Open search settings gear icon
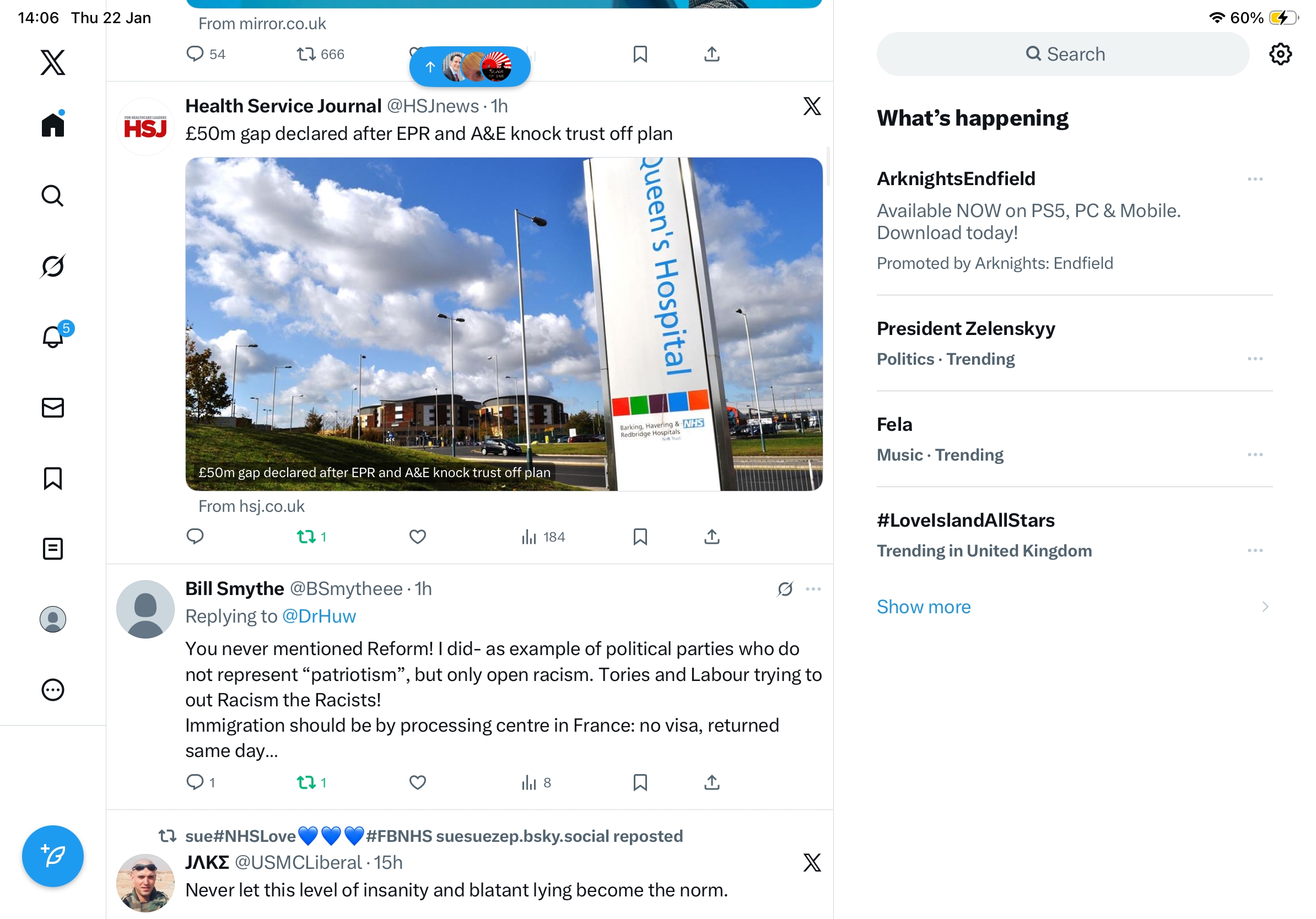 (1280, 54)
